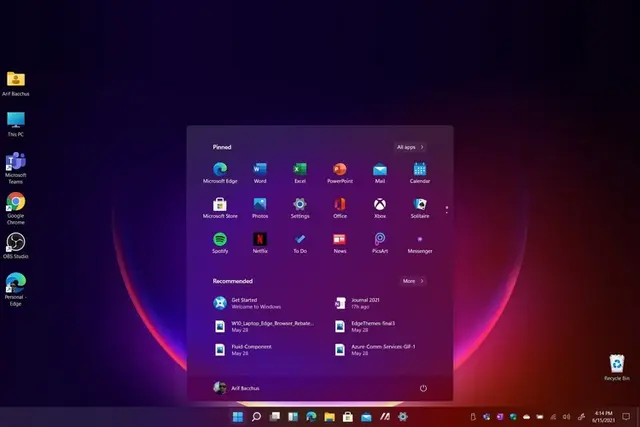Open Excel in the Start menu
This screenshot has width=640, height=427.
(300, 173)
